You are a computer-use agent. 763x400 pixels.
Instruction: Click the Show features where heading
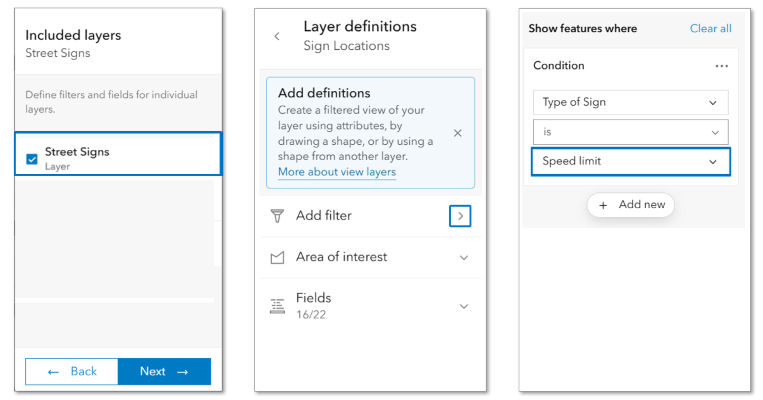(582, 29)
